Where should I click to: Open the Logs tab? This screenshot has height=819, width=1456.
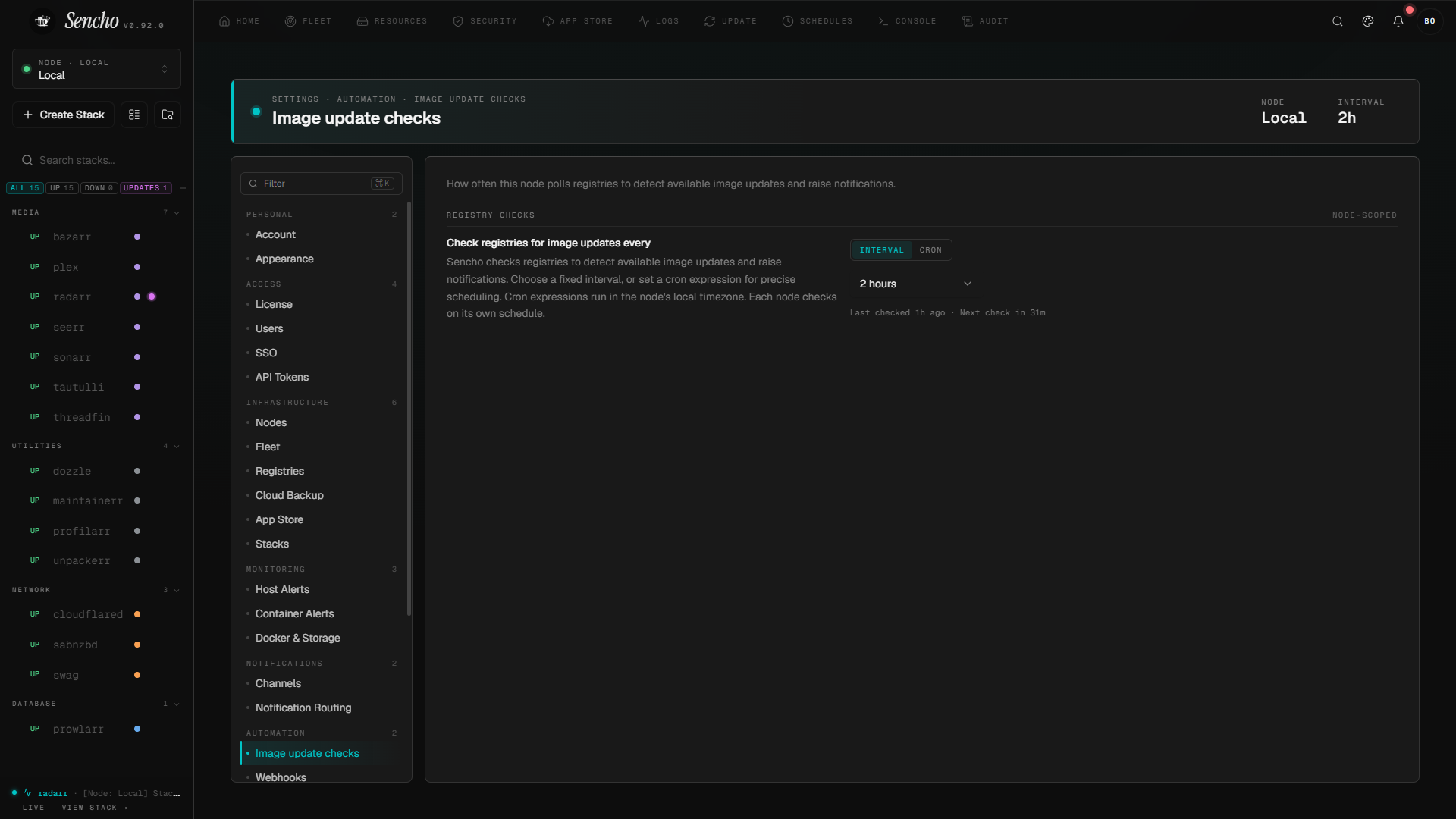pos(658,21)
